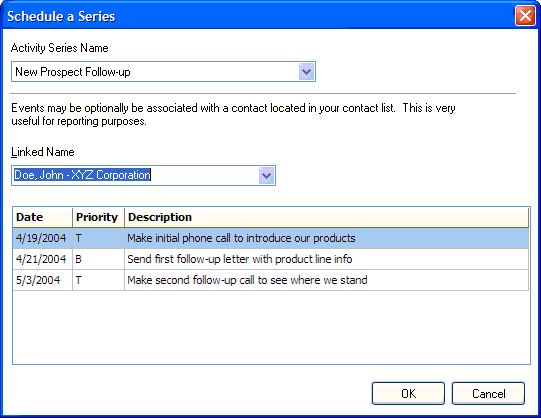Click priority T cell for 5/3/2004
Screen dimensions: 541x418
[x=98, y=280]
